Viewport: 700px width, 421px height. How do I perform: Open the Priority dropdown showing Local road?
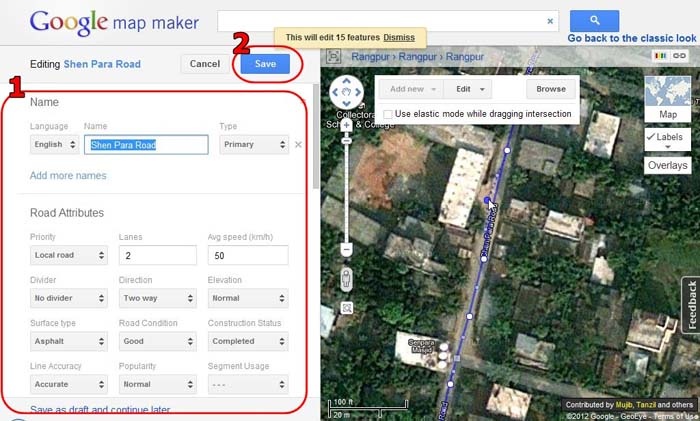pyautogui.click(x=69, y=255)
